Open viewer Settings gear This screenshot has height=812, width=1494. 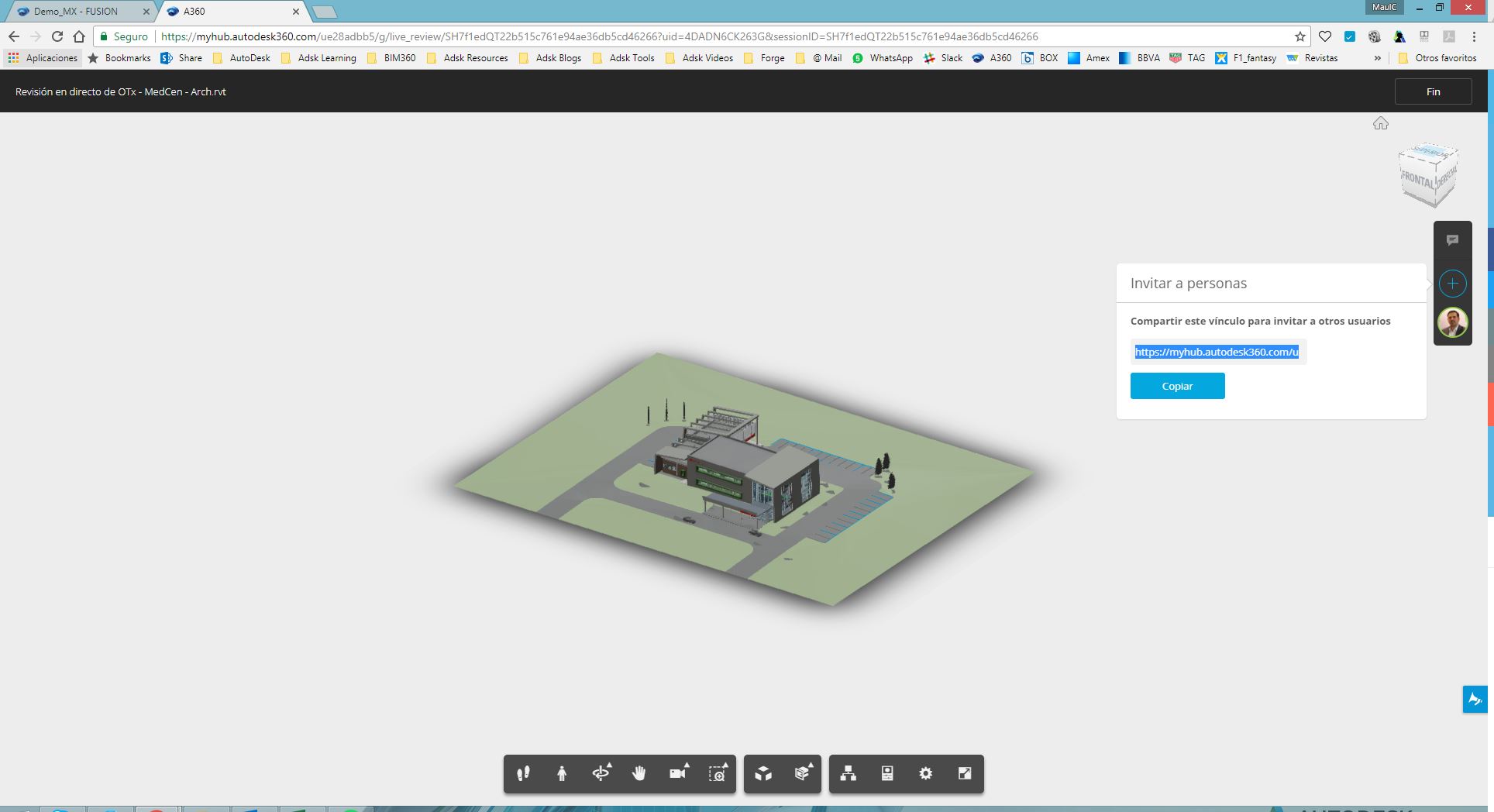click(925, 773)
